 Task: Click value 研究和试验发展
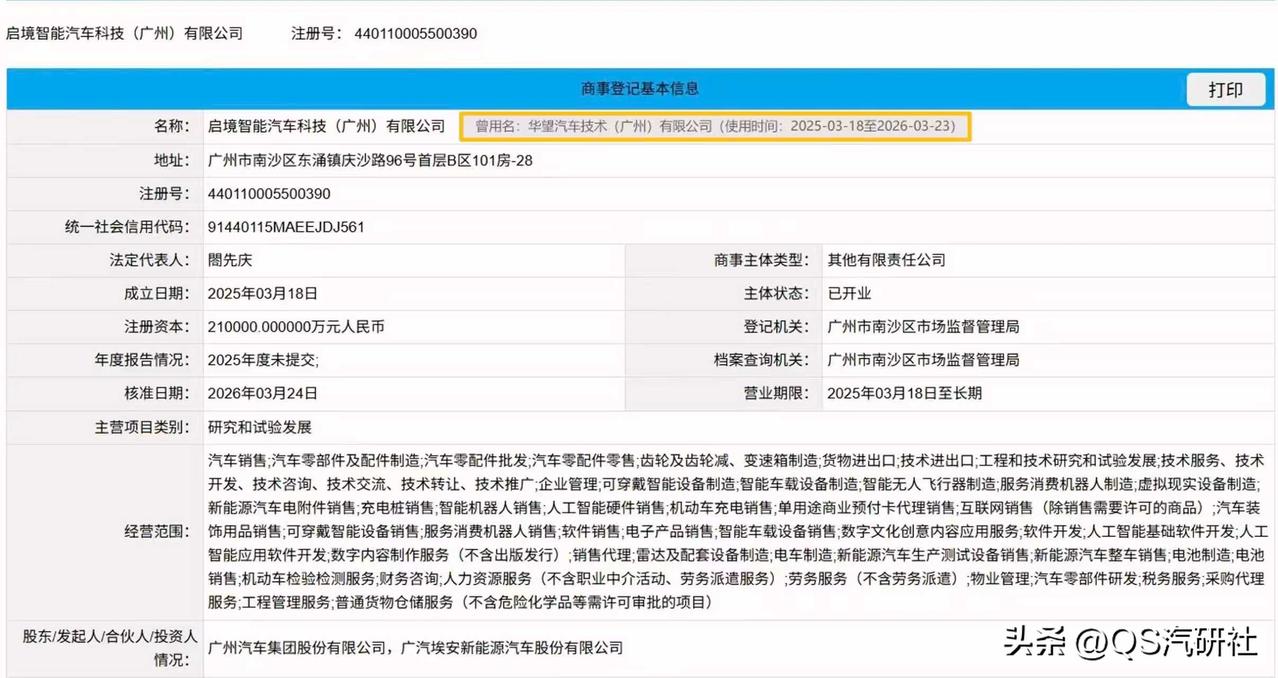(x=260, y=427)
